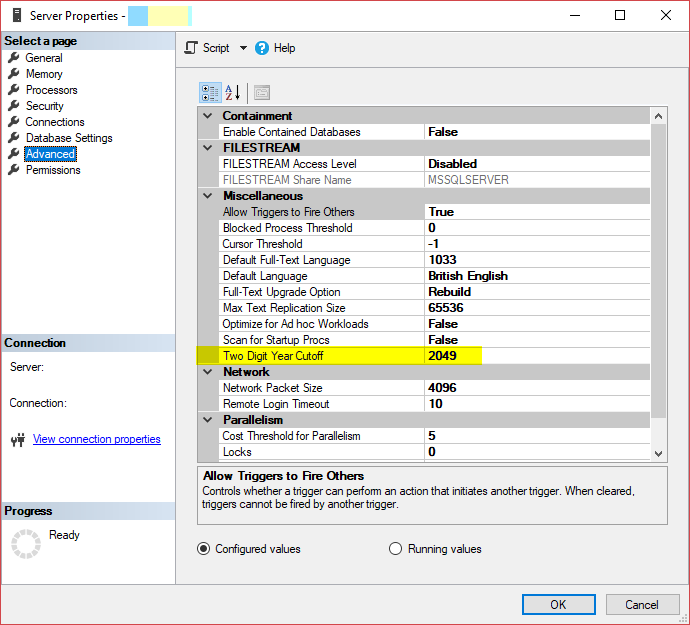Open the Script dropdown arrow
Image resolution: width=690 pixels, height=625 pixels.
[x=243, y=48]
